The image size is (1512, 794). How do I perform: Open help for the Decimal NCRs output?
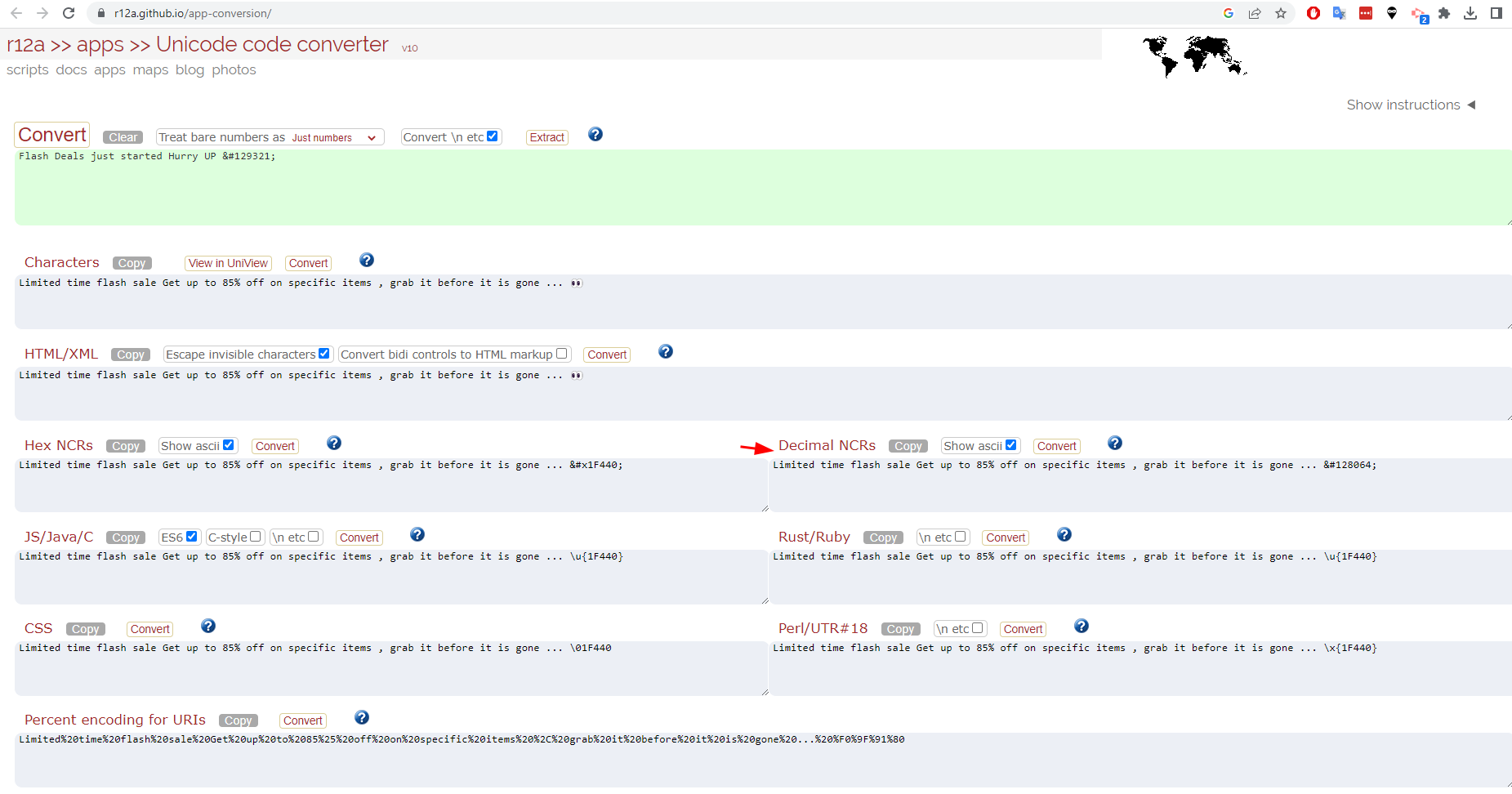(x=1115, y=443)
